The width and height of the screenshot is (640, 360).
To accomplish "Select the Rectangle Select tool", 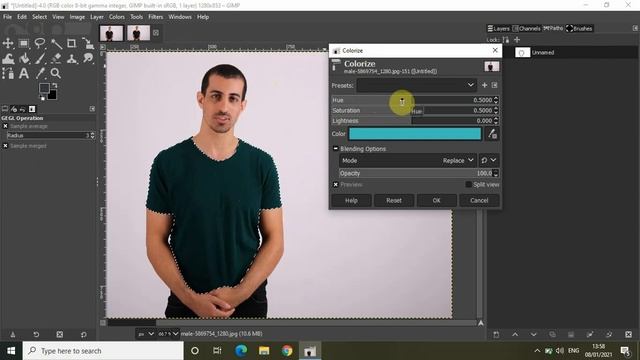I will (24, 43).
